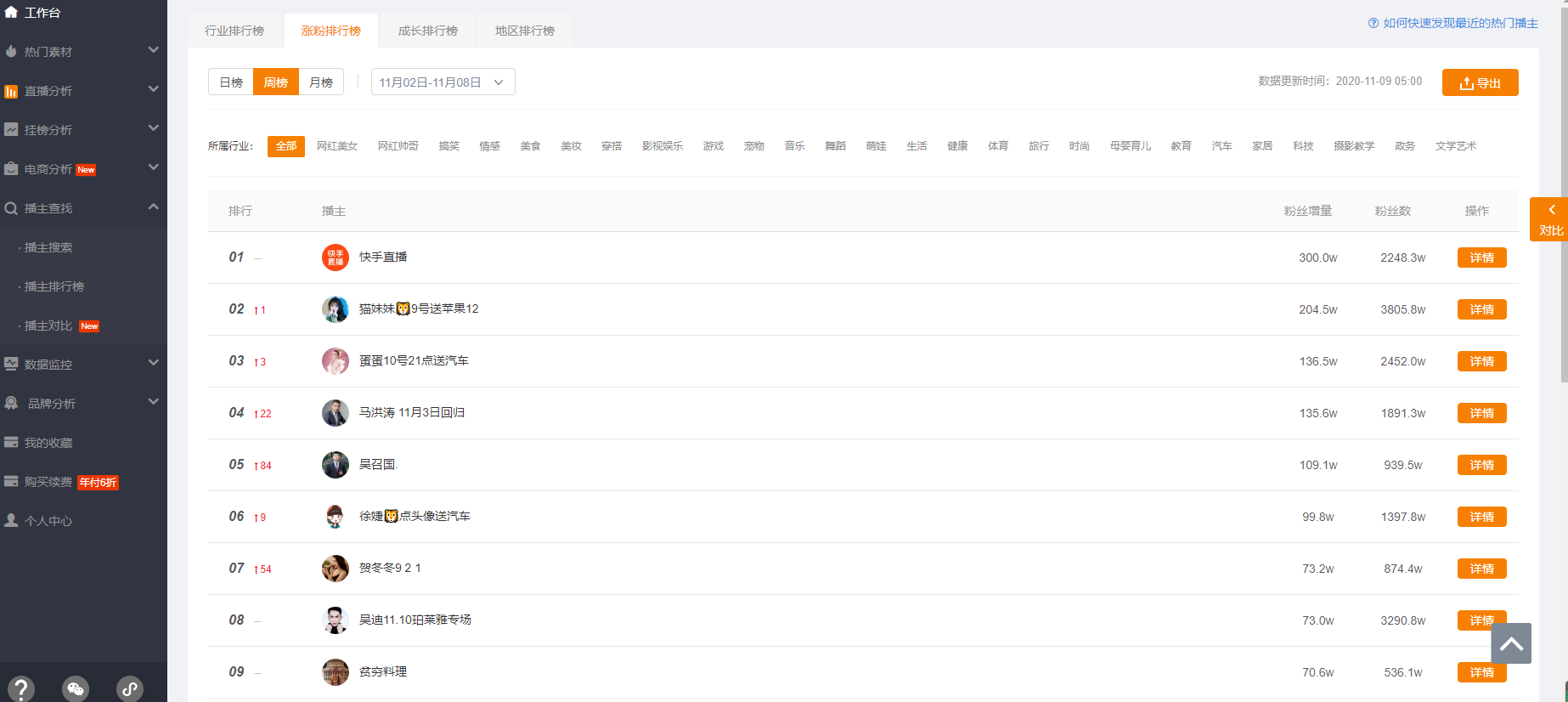The height and width of the screenshot is (702, 1568).
Task: Open 详情 for 贺冬冬9 2 1
Action: (1481, 569)
